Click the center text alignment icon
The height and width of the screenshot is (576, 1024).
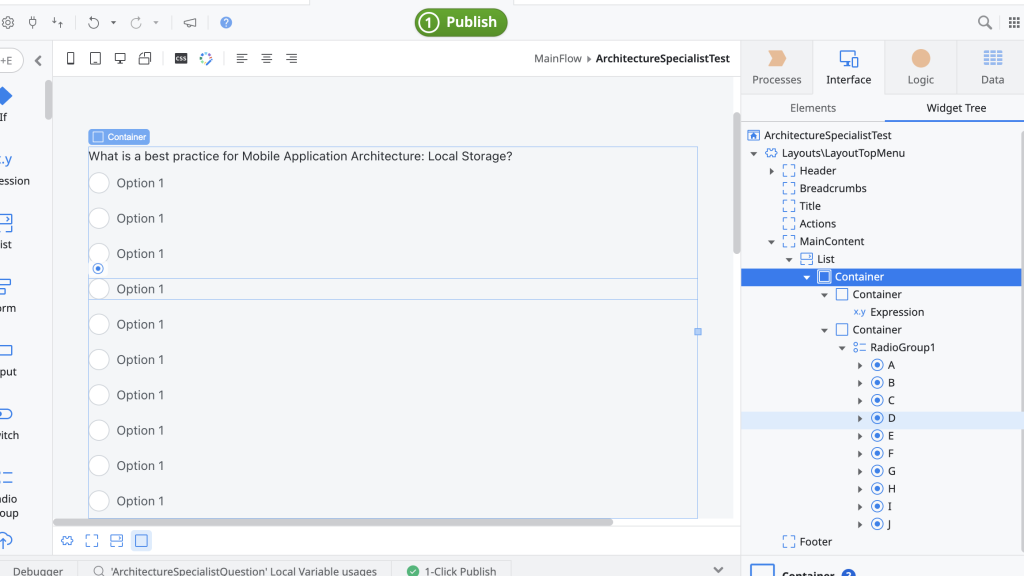pyautogui.click(x=267, y=59)
